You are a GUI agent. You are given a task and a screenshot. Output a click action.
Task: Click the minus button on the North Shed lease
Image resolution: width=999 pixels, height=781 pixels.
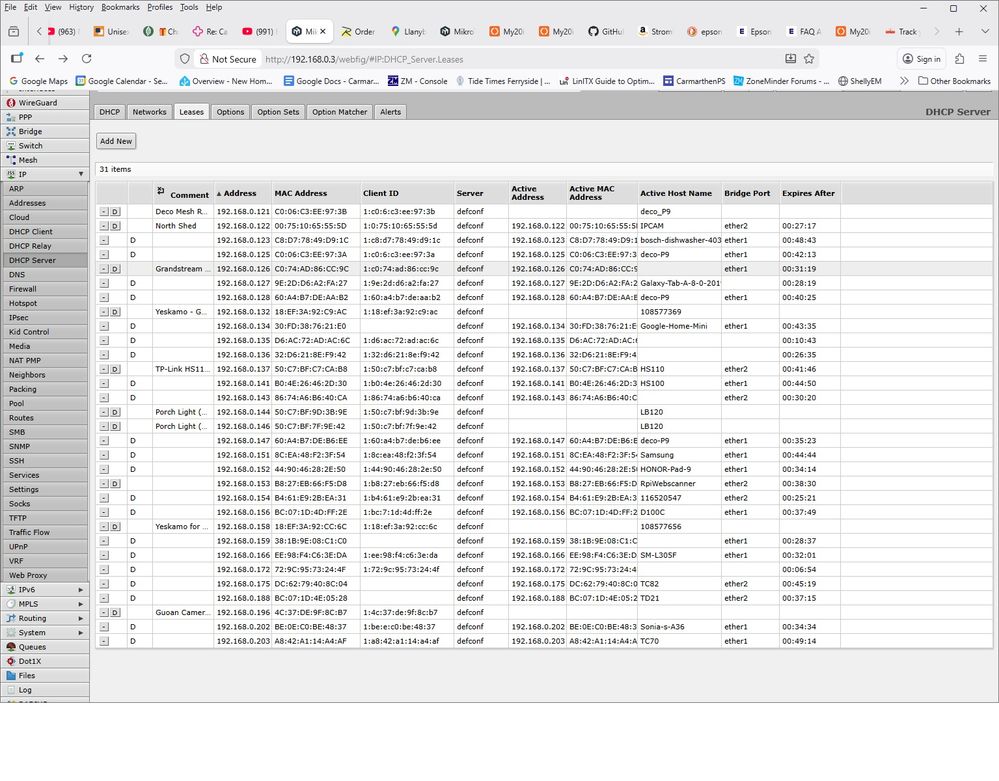pyautogui.click(x=105, y=225)
